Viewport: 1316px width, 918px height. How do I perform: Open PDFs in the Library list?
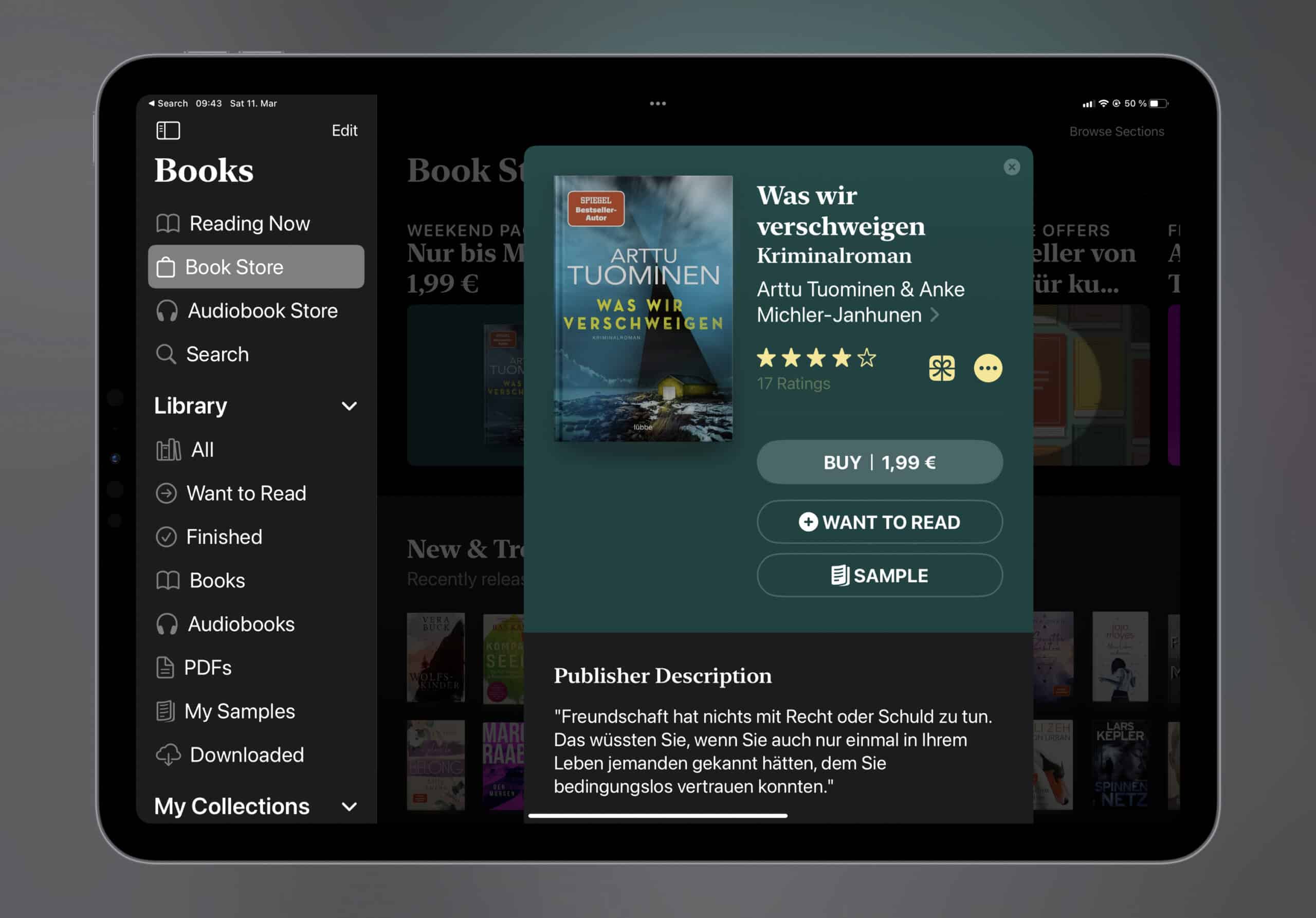click(256, 668)
